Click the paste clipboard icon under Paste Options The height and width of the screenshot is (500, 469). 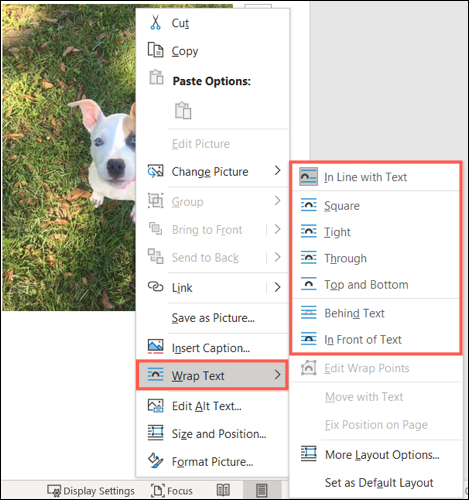click(x=183, y=110)
